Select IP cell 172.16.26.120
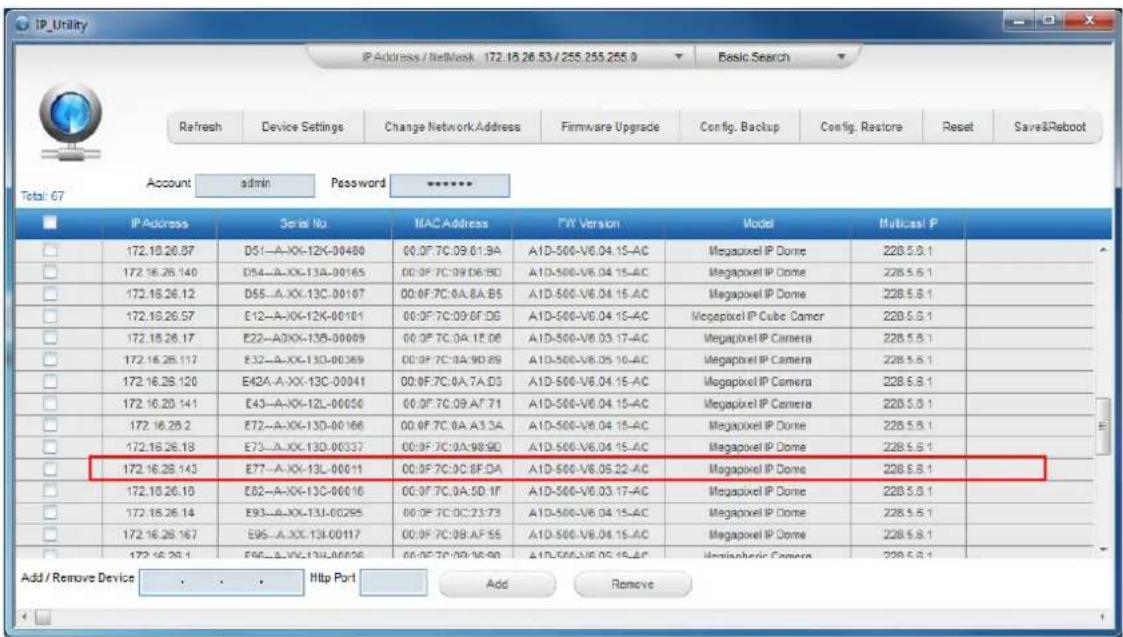The image size is (1123, 637). [x=160, y=382]
